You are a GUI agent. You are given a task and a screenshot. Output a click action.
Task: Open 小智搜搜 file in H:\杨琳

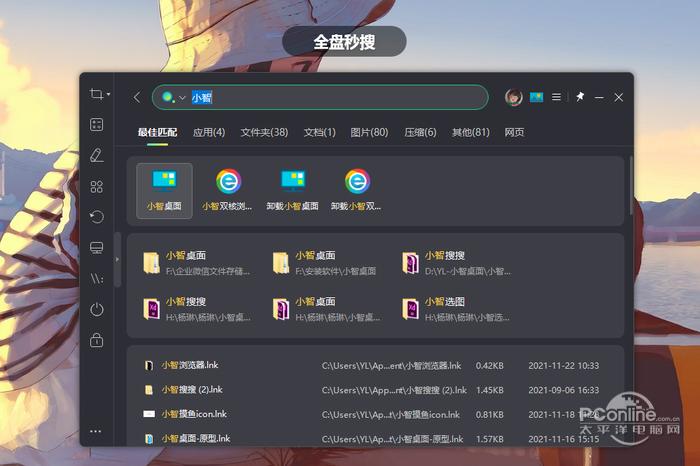[x=196, y=309]
